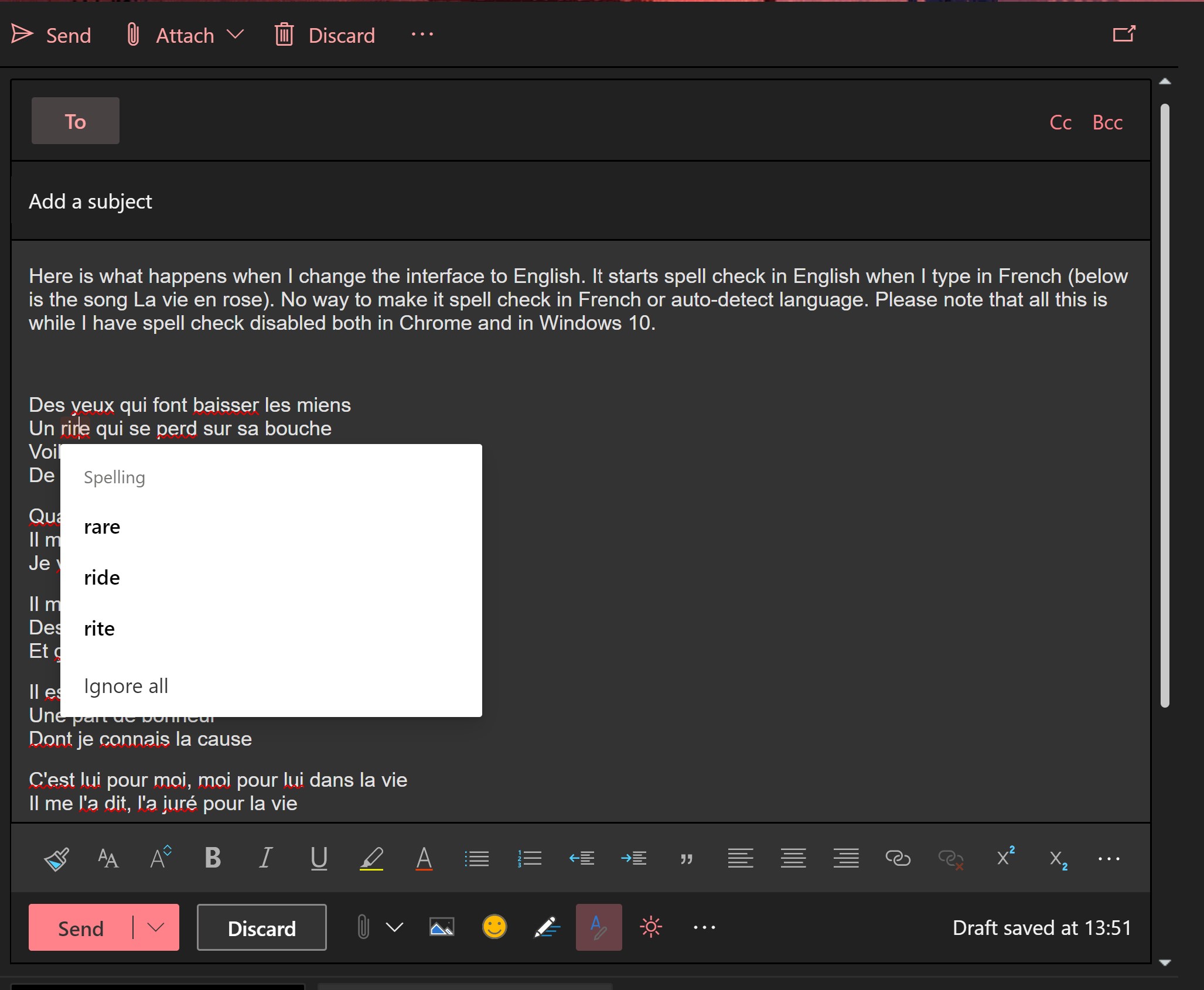Screen dimensions: 1204x990
Task: Remove hyperlink
Action: point(950,859)
